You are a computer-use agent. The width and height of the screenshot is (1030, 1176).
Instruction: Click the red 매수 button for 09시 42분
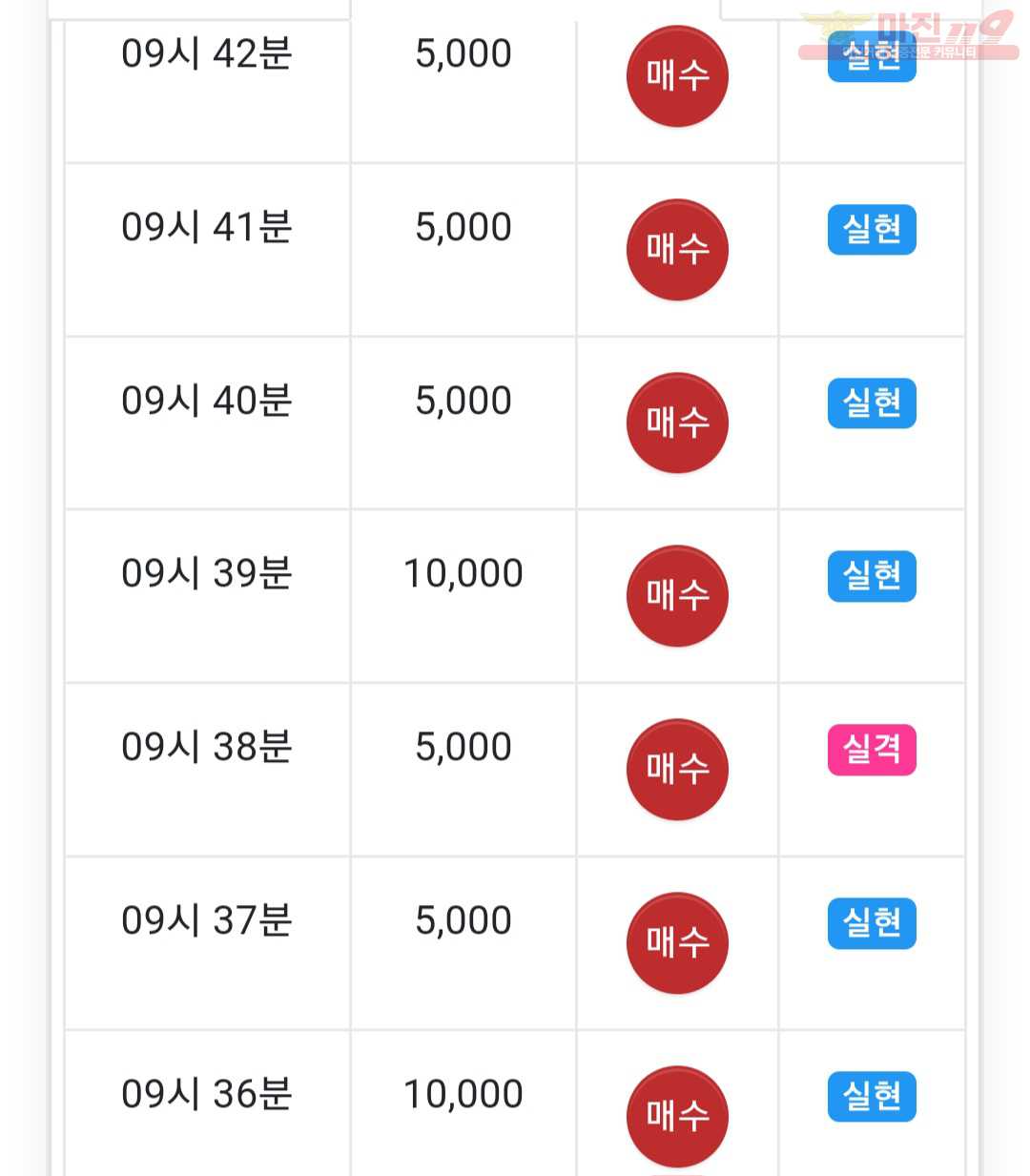[677, 76]
